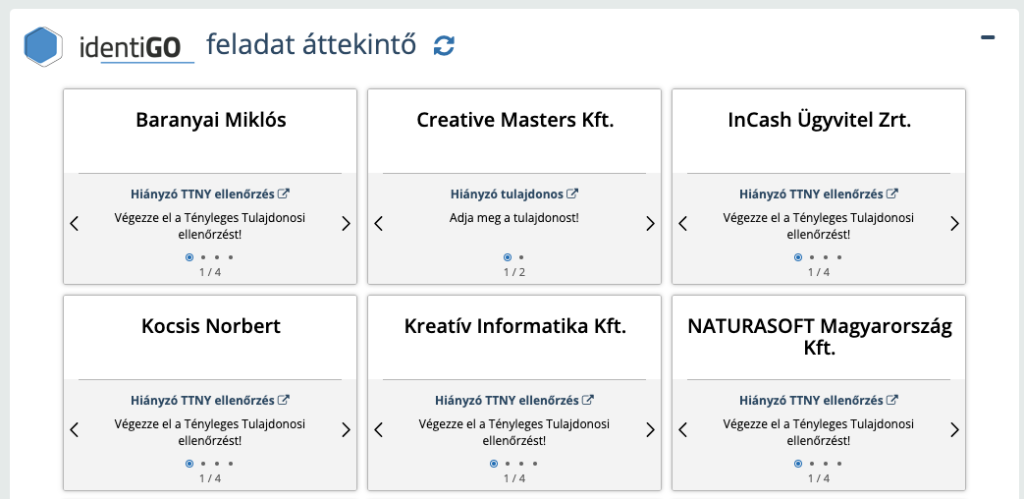Click the Kreatív Informatika Kft. card title
1024x499 pixels.
pyautogui.click(x=514, y=326)
